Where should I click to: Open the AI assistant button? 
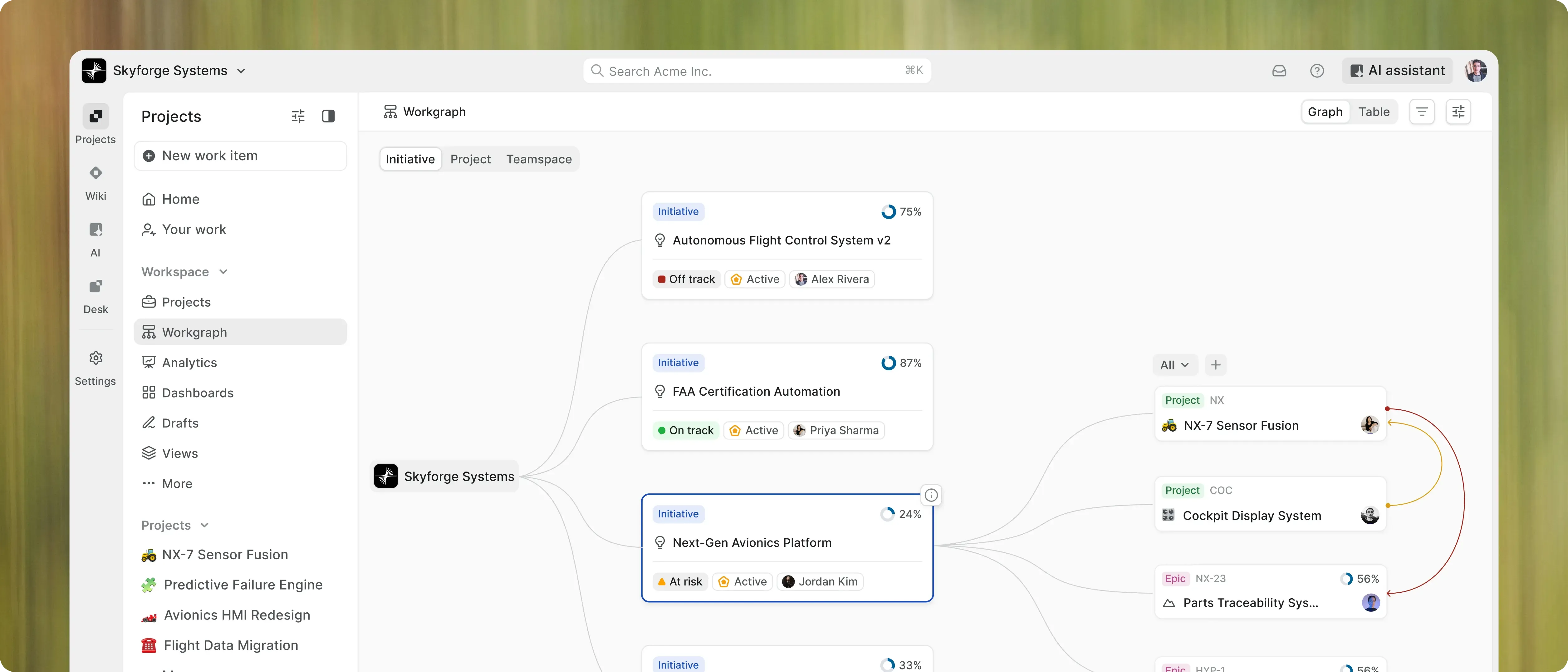tap(1397, 71)
